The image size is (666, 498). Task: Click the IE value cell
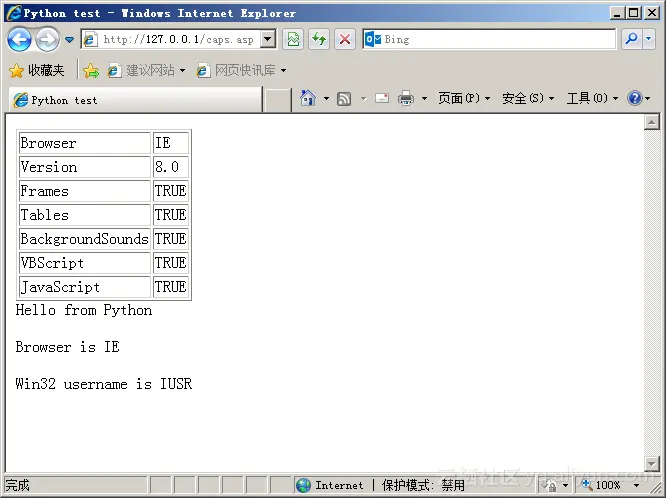(x=171, y=143)
